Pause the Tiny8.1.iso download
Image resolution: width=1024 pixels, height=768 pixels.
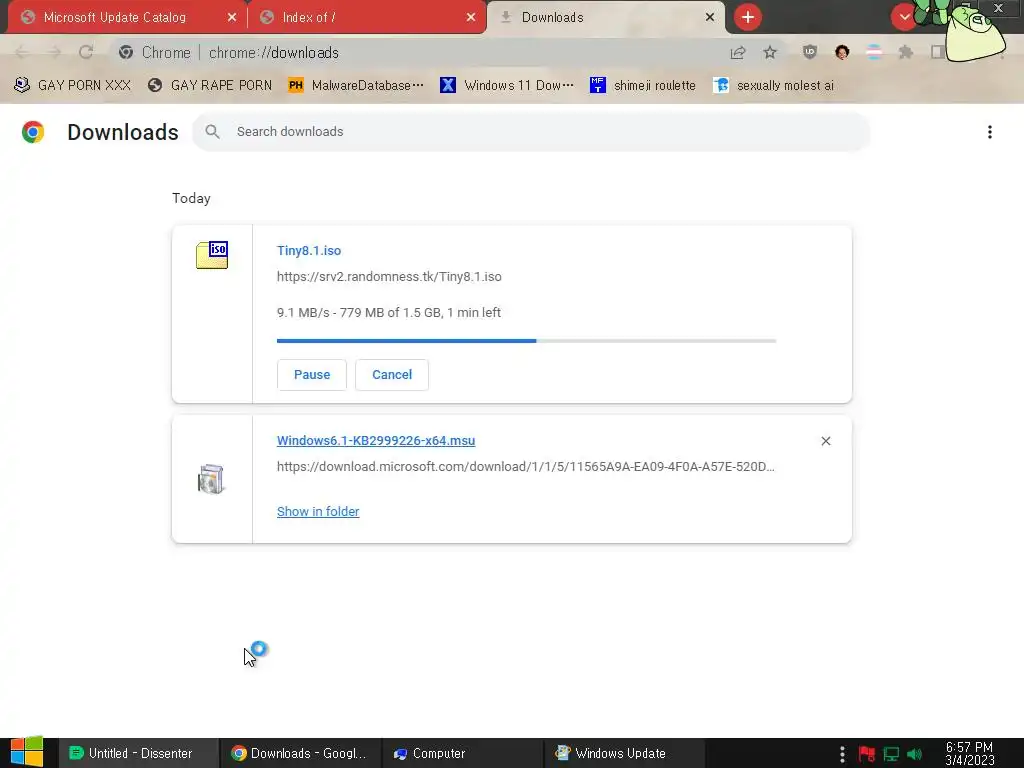(x=312, y=375)
